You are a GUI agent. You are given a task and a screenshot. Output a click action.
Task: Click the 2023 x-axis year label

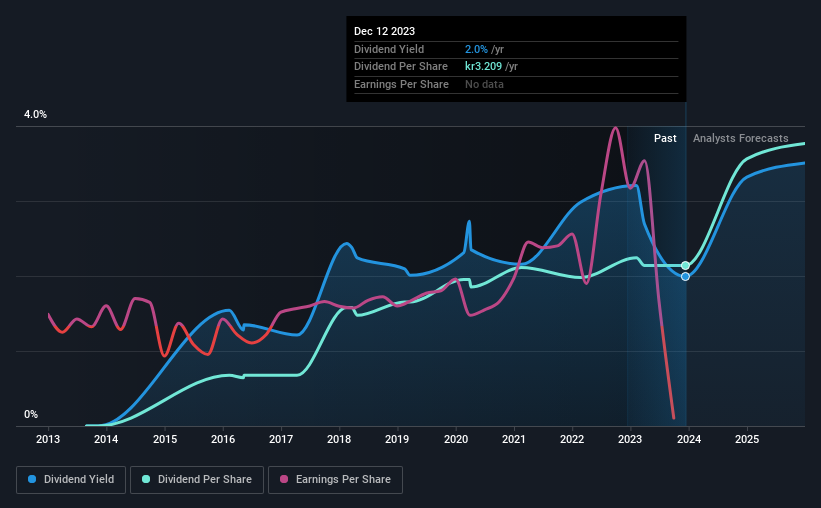click(x=630, y=439)
